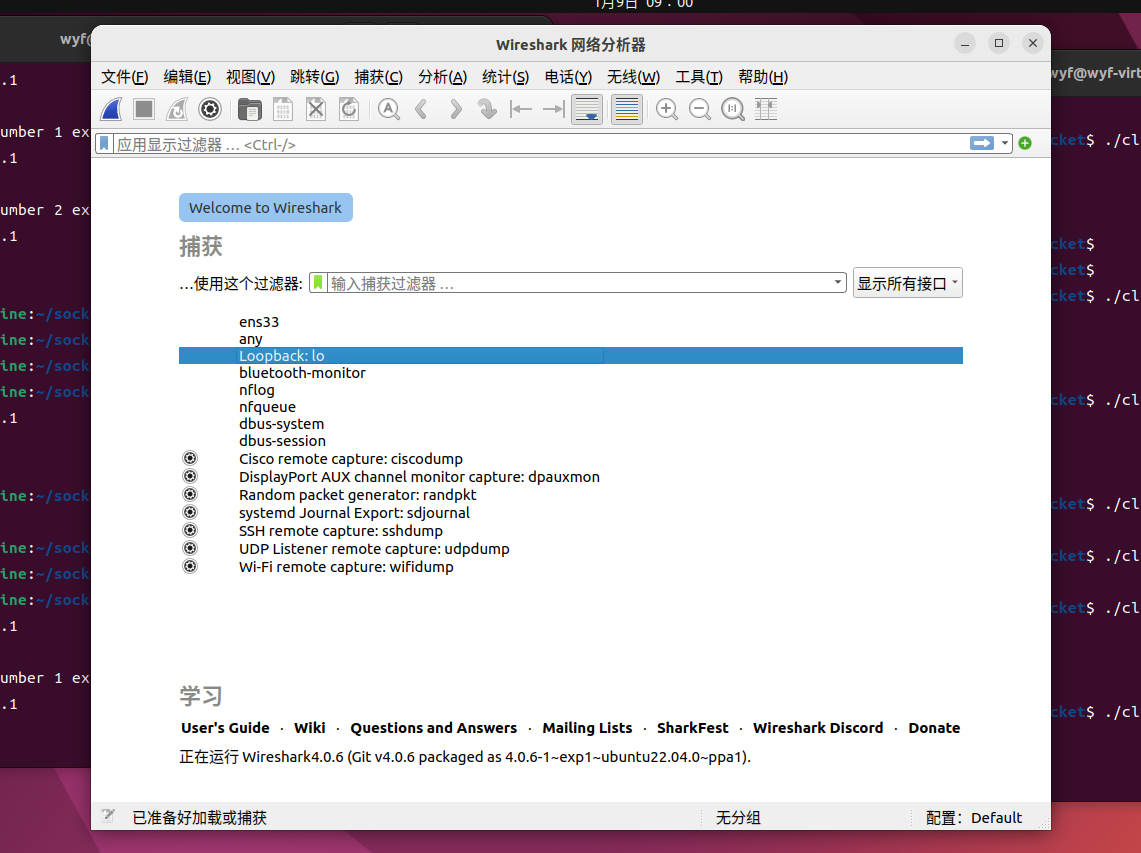The image size is (1141, 853).
Task: Select the any interface
Action: 570,339
